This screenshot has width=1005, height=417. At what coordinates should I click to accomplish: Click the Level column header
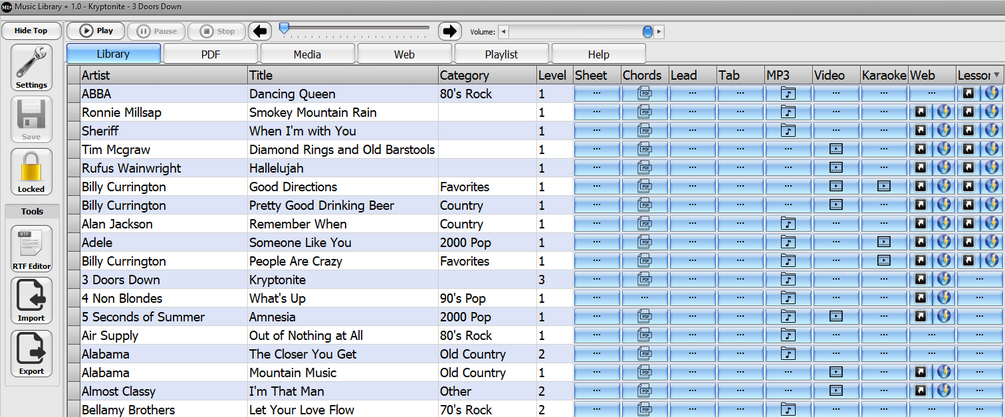tap(555, 75)
